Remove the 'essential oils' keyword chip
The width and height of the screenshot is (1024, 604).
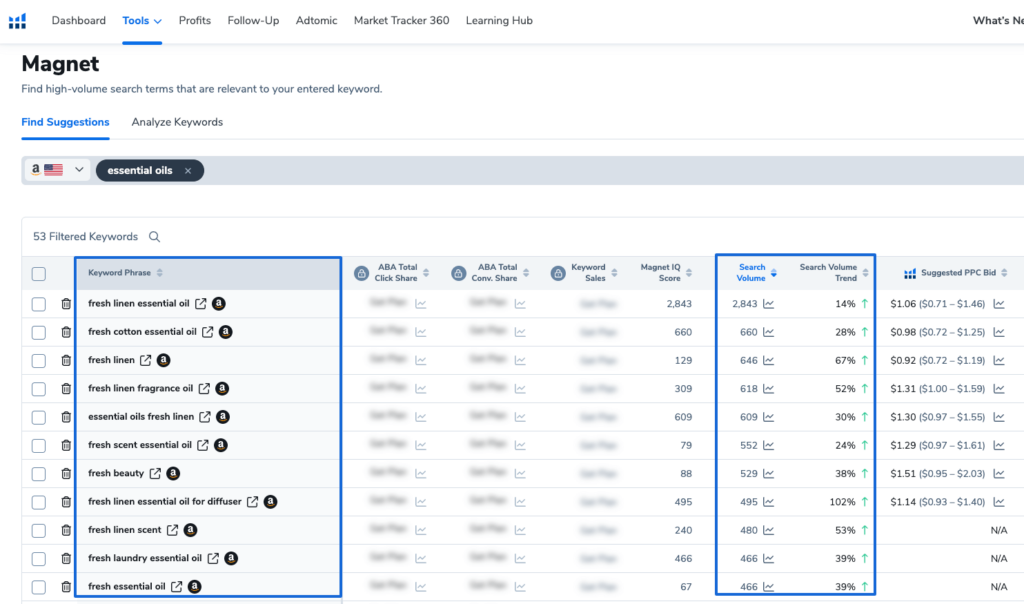pos(188,171)
